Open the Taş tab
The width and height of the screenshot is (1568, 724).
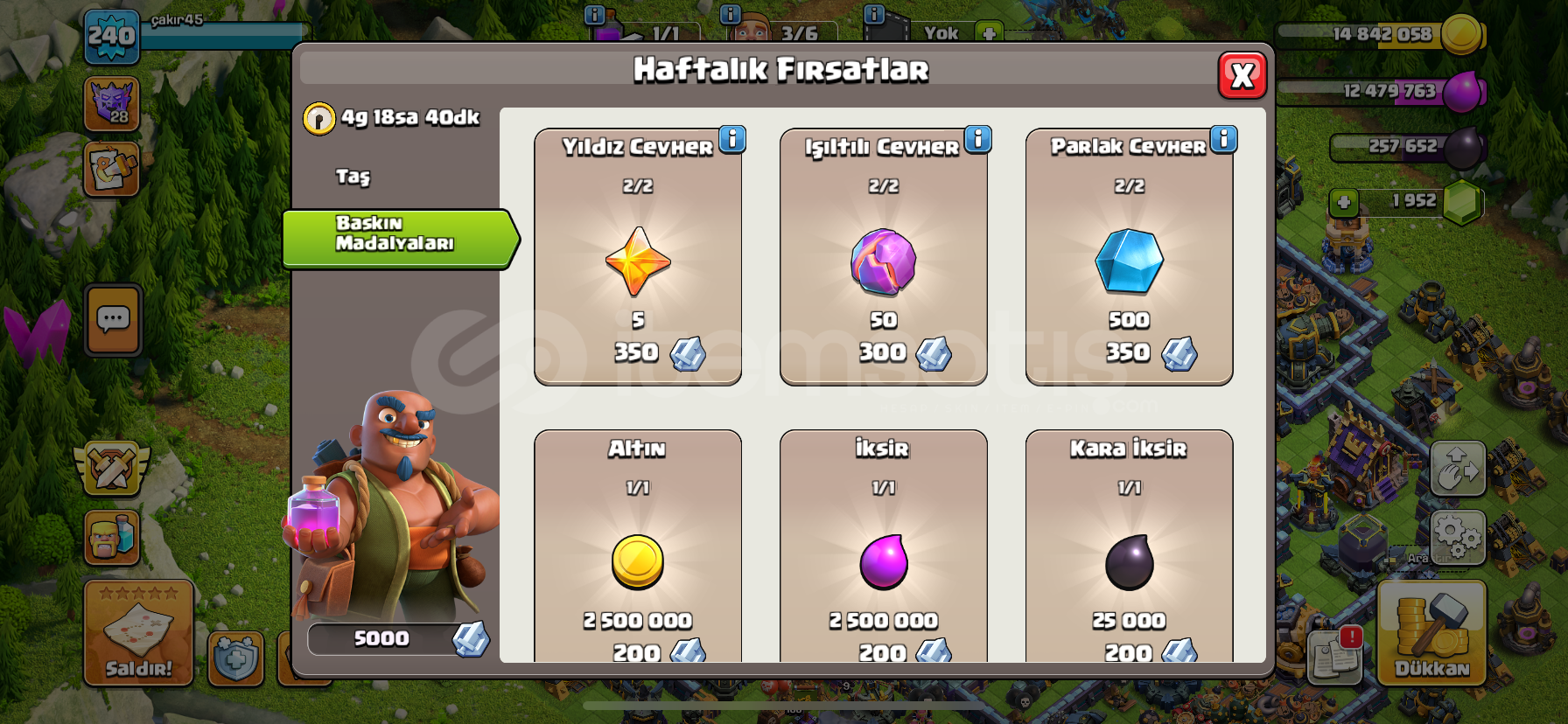point(353,177)
